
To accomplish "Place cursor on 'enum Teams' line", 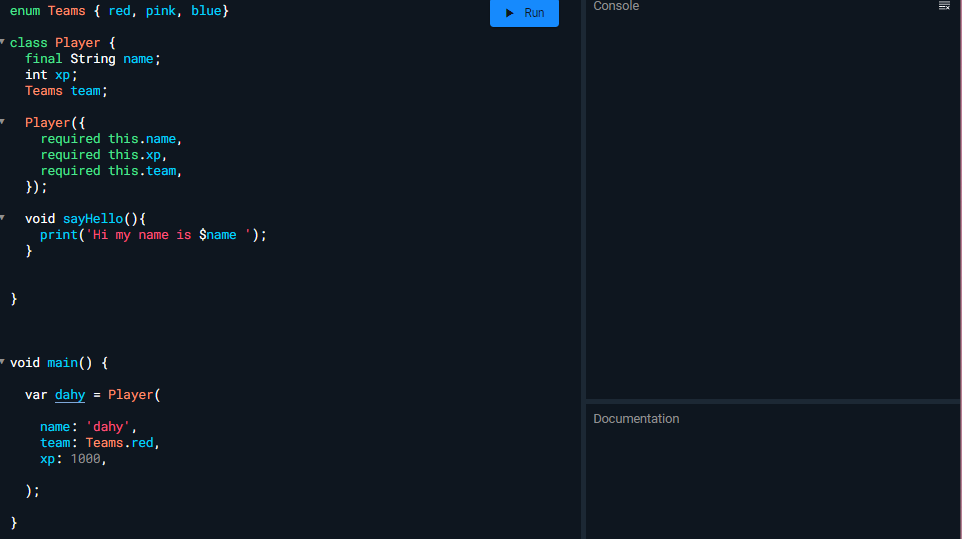I will (119, 11).
